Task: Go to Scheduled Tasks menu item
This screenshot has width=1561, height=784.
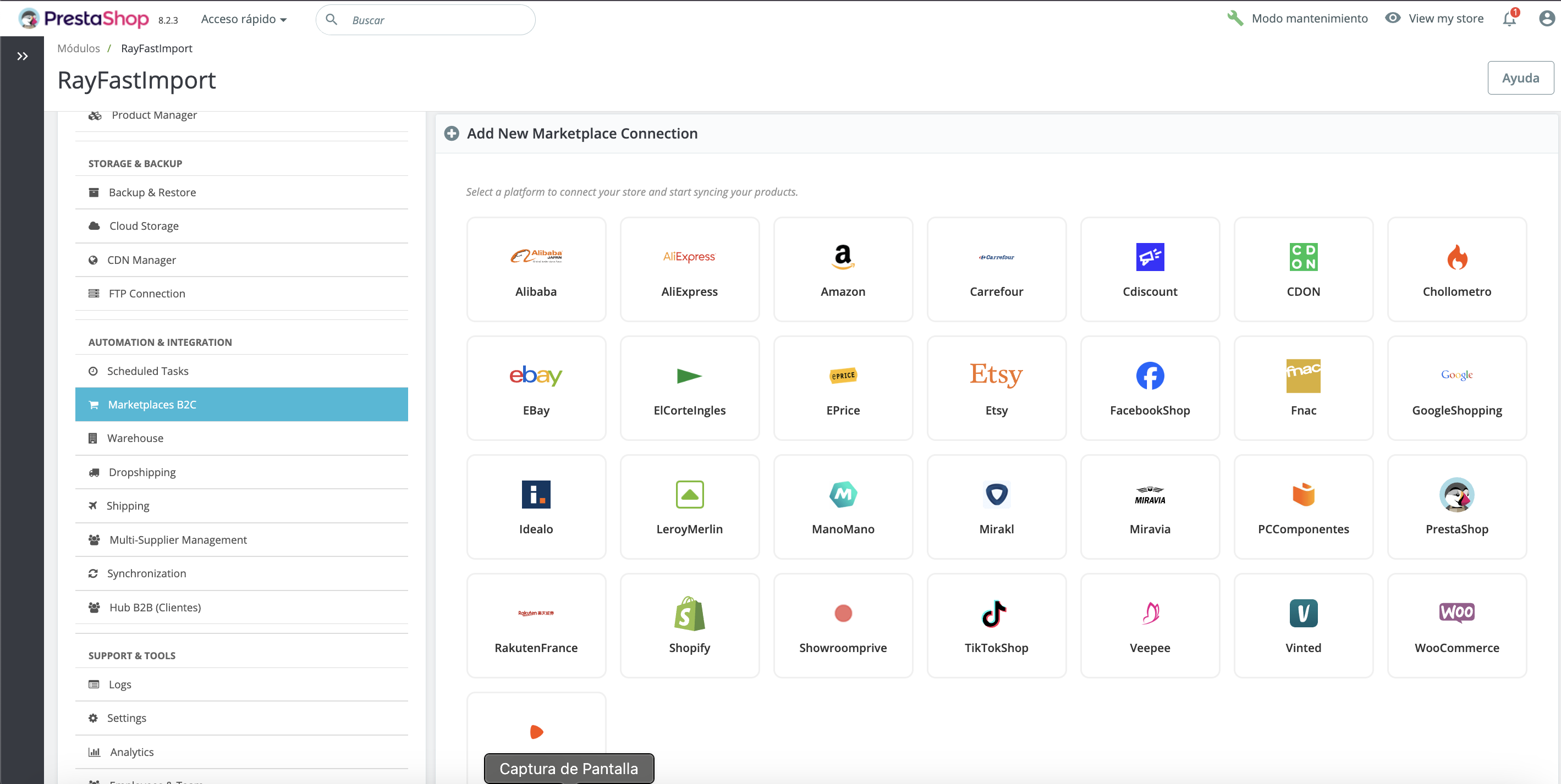Action: click(148, 371)
